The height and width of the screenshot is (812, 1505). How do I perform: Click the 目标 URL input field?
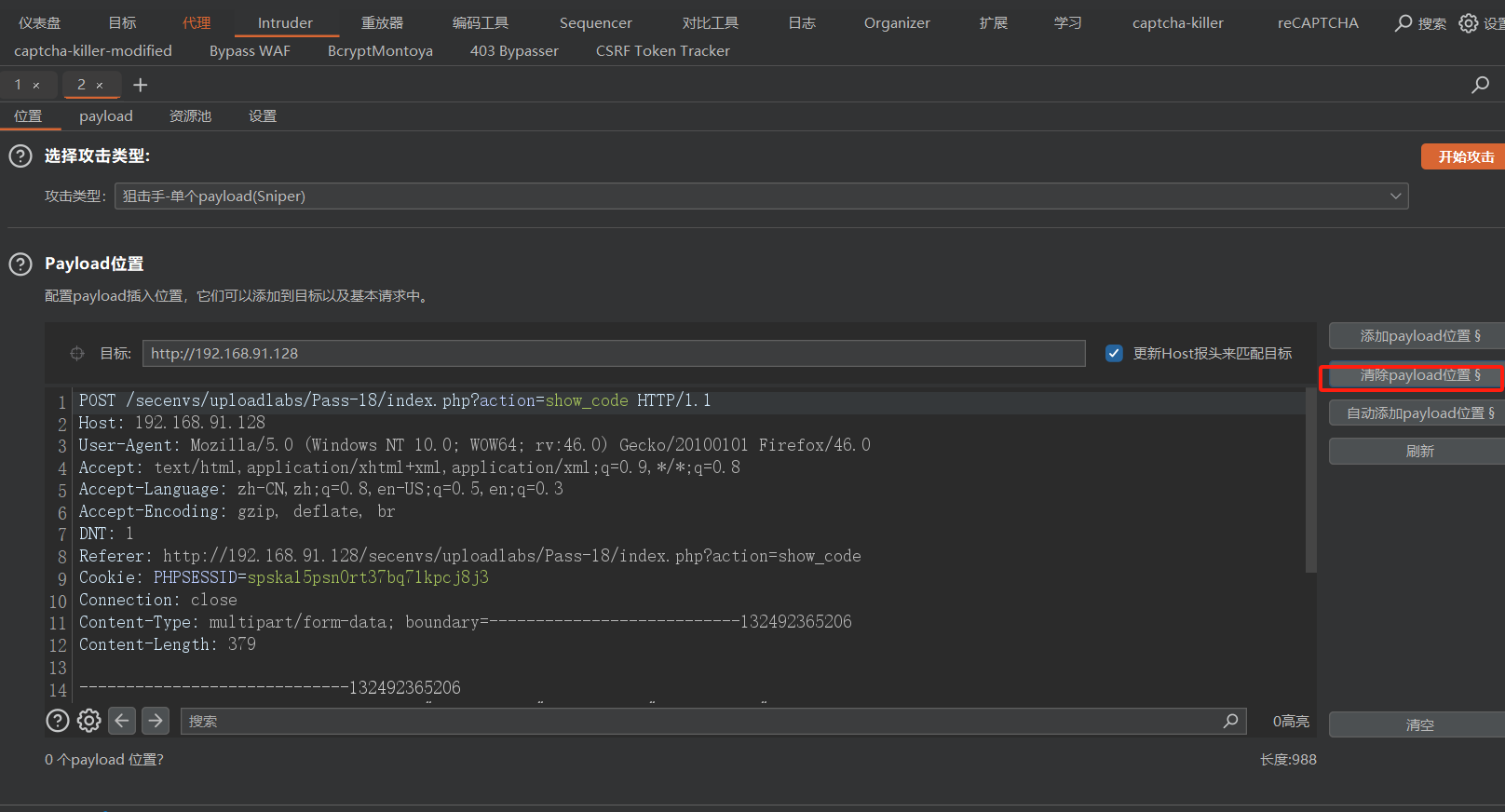pos(614,353)
